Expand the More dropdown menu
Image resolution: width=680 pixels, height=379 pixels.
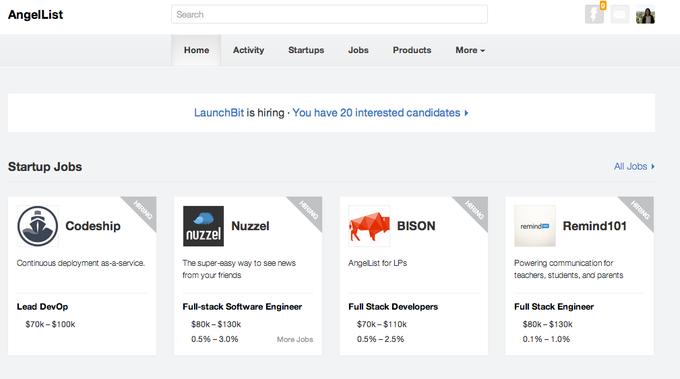[x=470, y=50]
